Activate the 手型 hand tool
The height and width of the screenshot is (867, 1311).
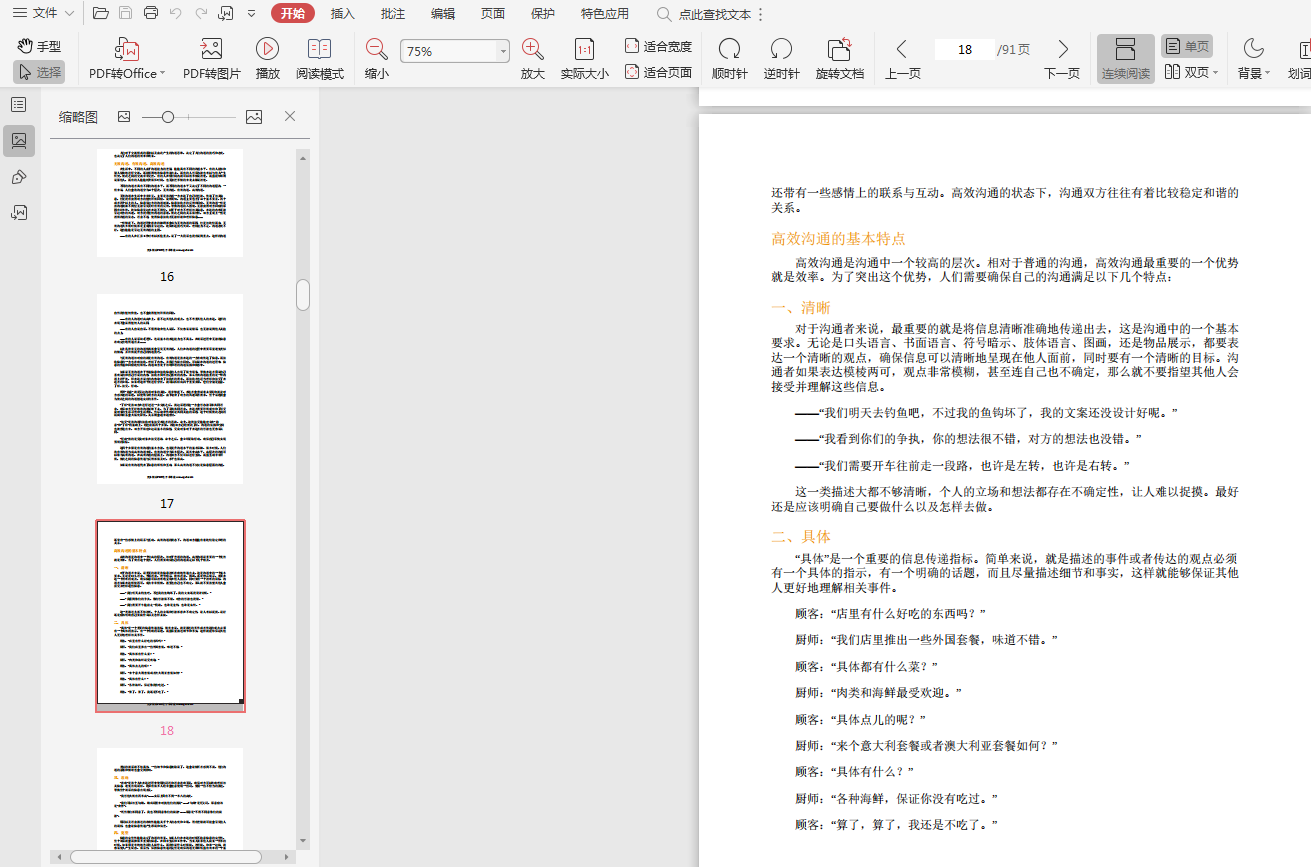click(x=39, y=46)
